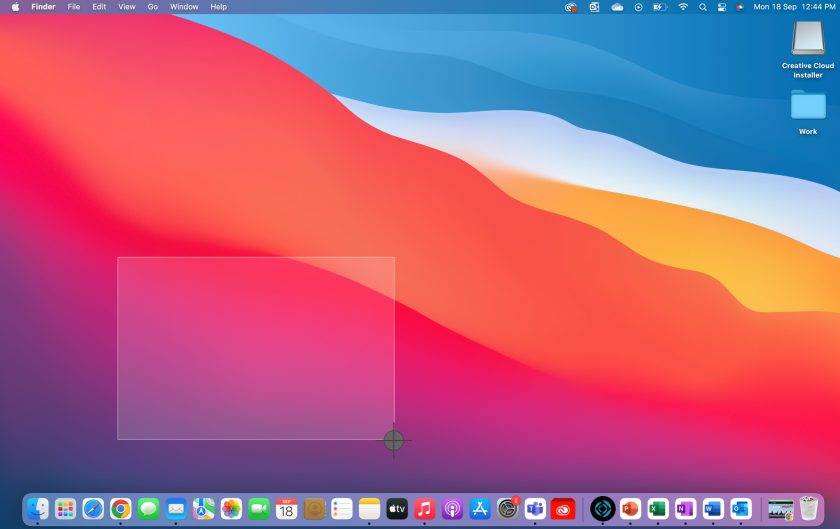Open System Preferences from the Dock
Screen dimensions: 840x529
pyautogui.click(x=508, y=508)
